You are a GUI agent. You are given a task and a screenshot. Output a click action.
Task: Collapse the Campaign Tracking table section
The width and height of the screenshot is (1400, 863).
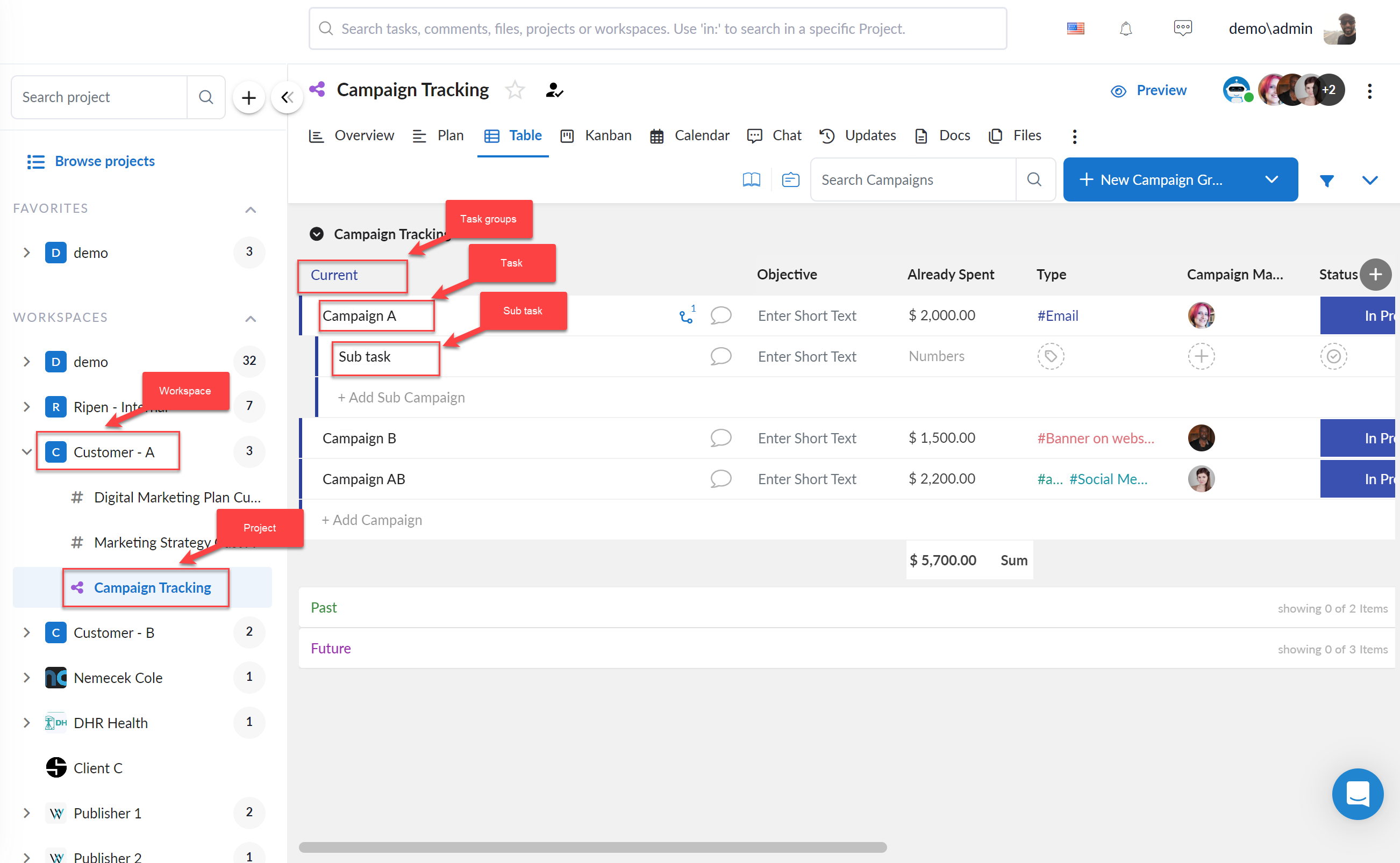(316, 234)
